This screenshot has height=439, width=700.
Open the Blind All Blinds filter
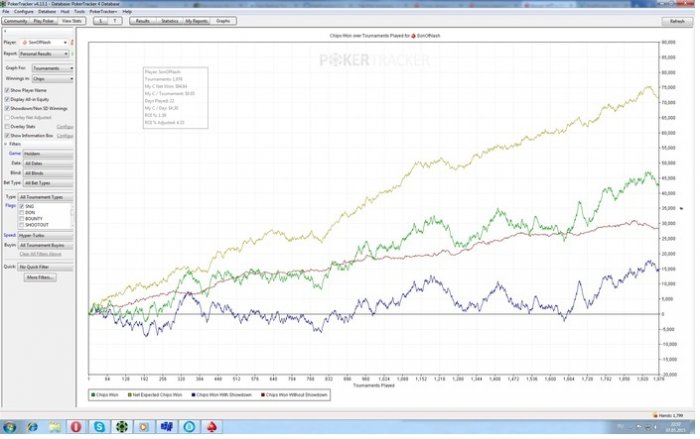(x=48, y=173)
